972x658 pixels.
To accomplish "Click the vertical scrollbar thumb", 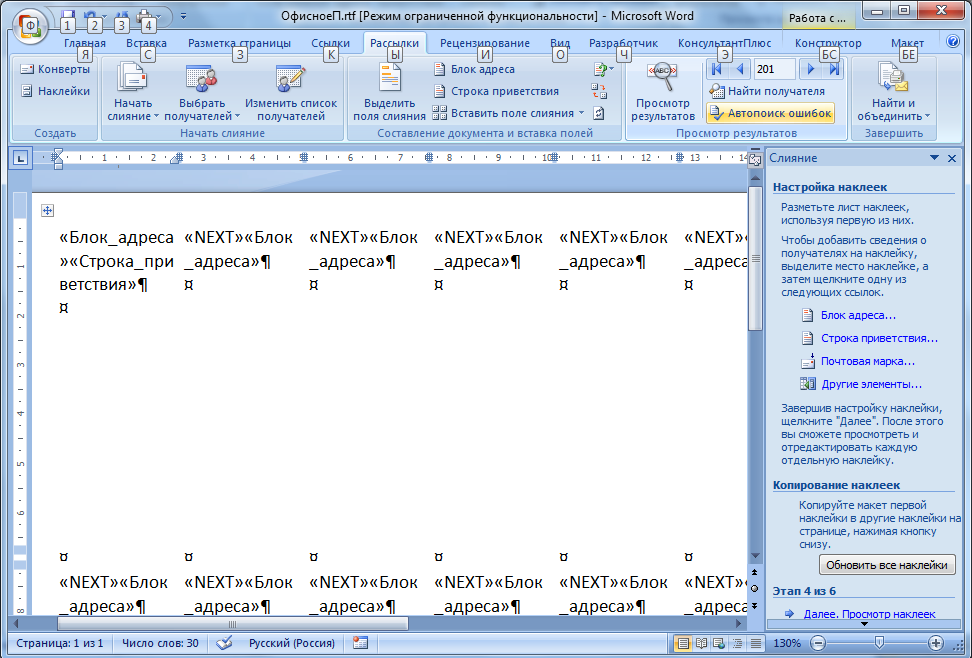I will coord(754,259).
